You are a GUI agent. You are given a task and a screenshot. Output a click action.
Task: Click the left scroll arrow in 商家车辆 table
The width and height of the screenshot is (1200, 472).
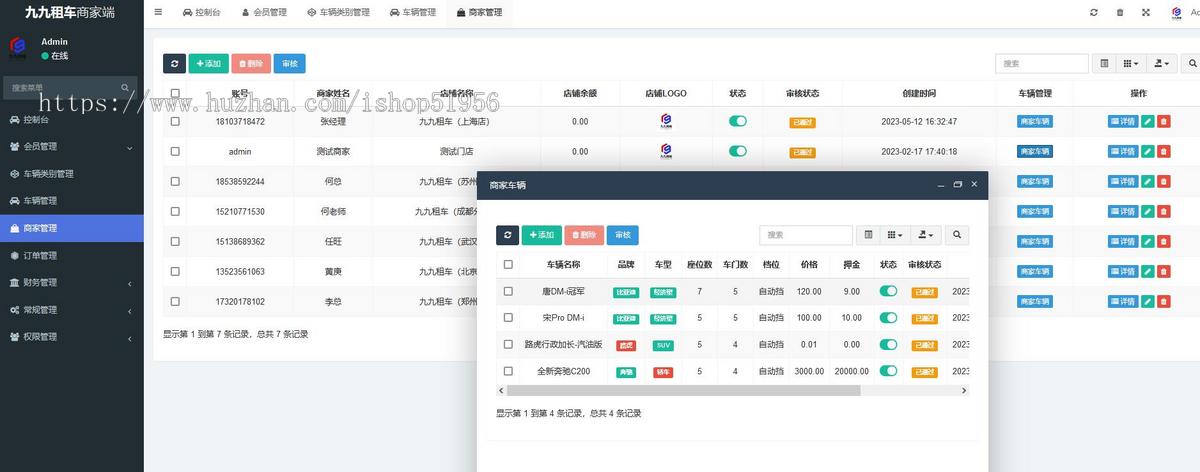tap(501, 391)
